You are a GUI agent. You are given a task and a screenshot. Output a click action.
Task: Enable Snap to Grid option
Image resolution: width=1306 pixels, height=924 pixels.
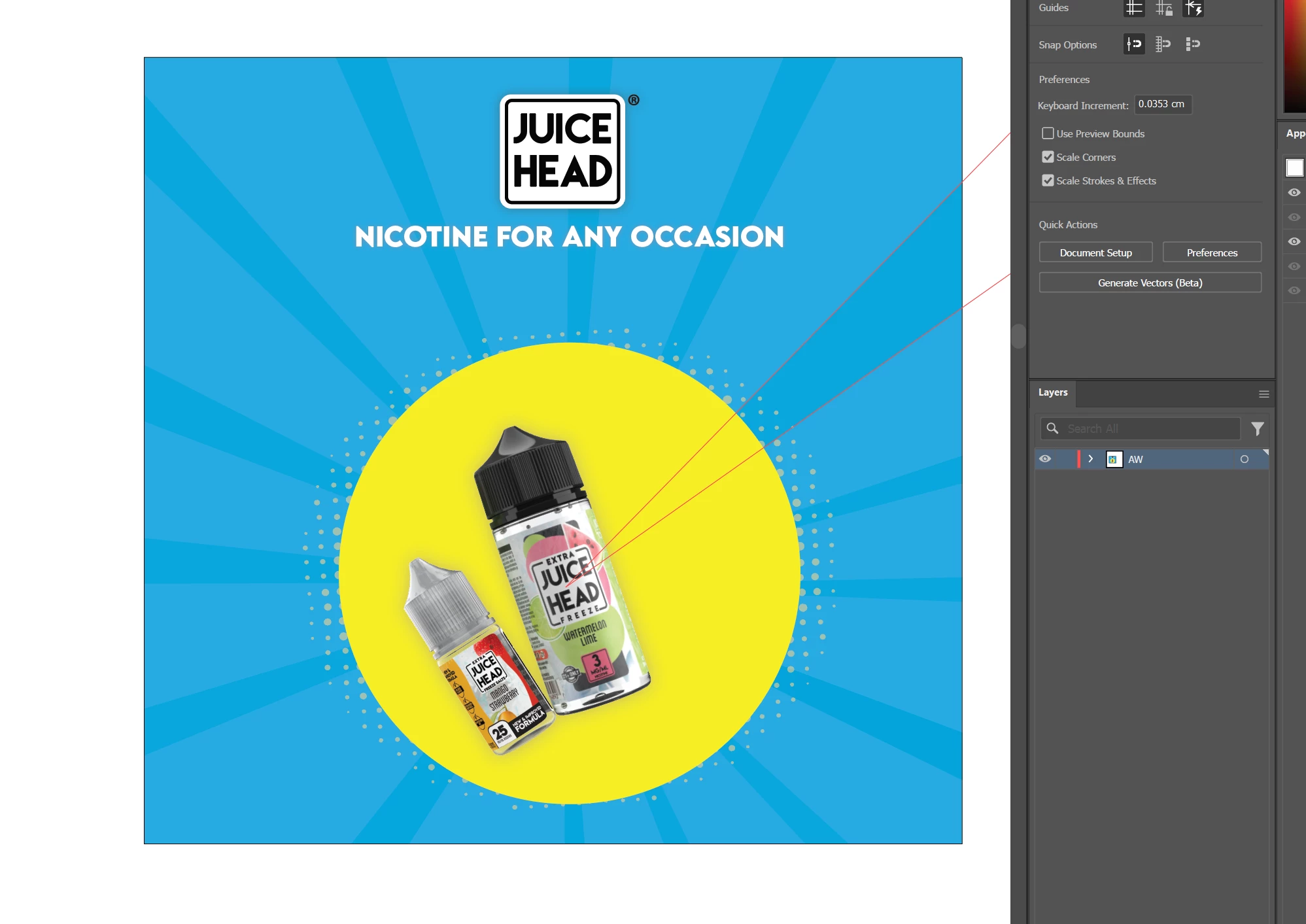click(1163, 44)
